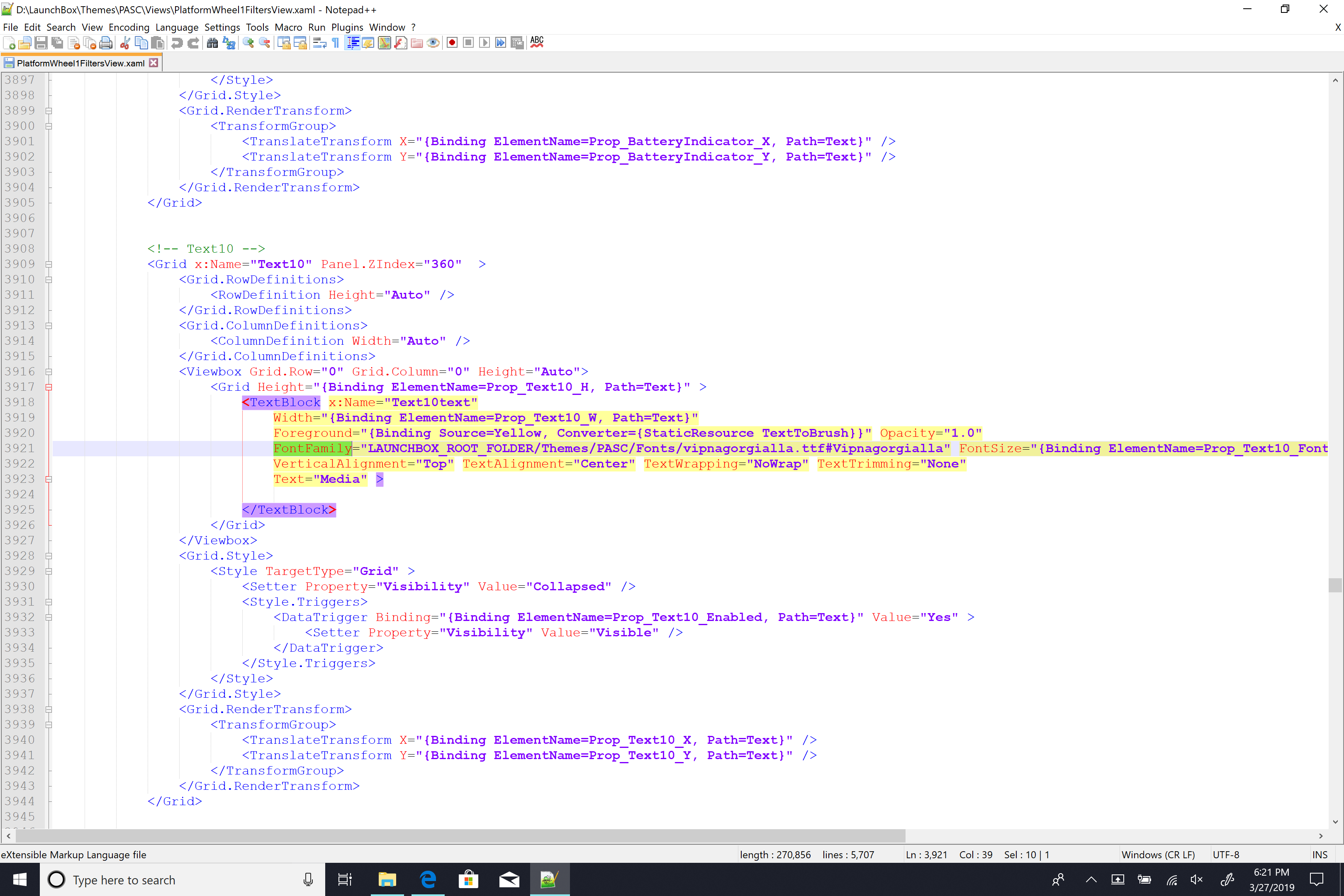This screenshot has height=896, width=1344.
Task: Collapse the fold marker at line 3900
Action: point(49,126)
